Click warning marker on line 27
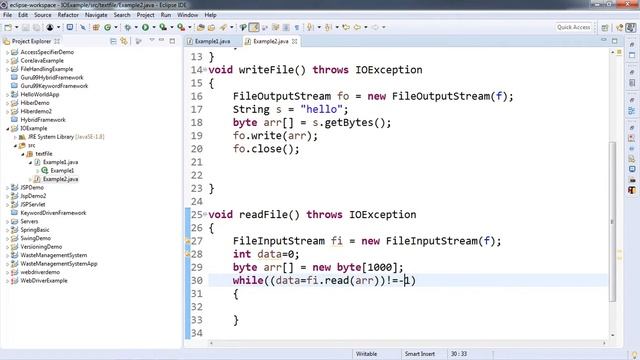 tap(187, 241)
